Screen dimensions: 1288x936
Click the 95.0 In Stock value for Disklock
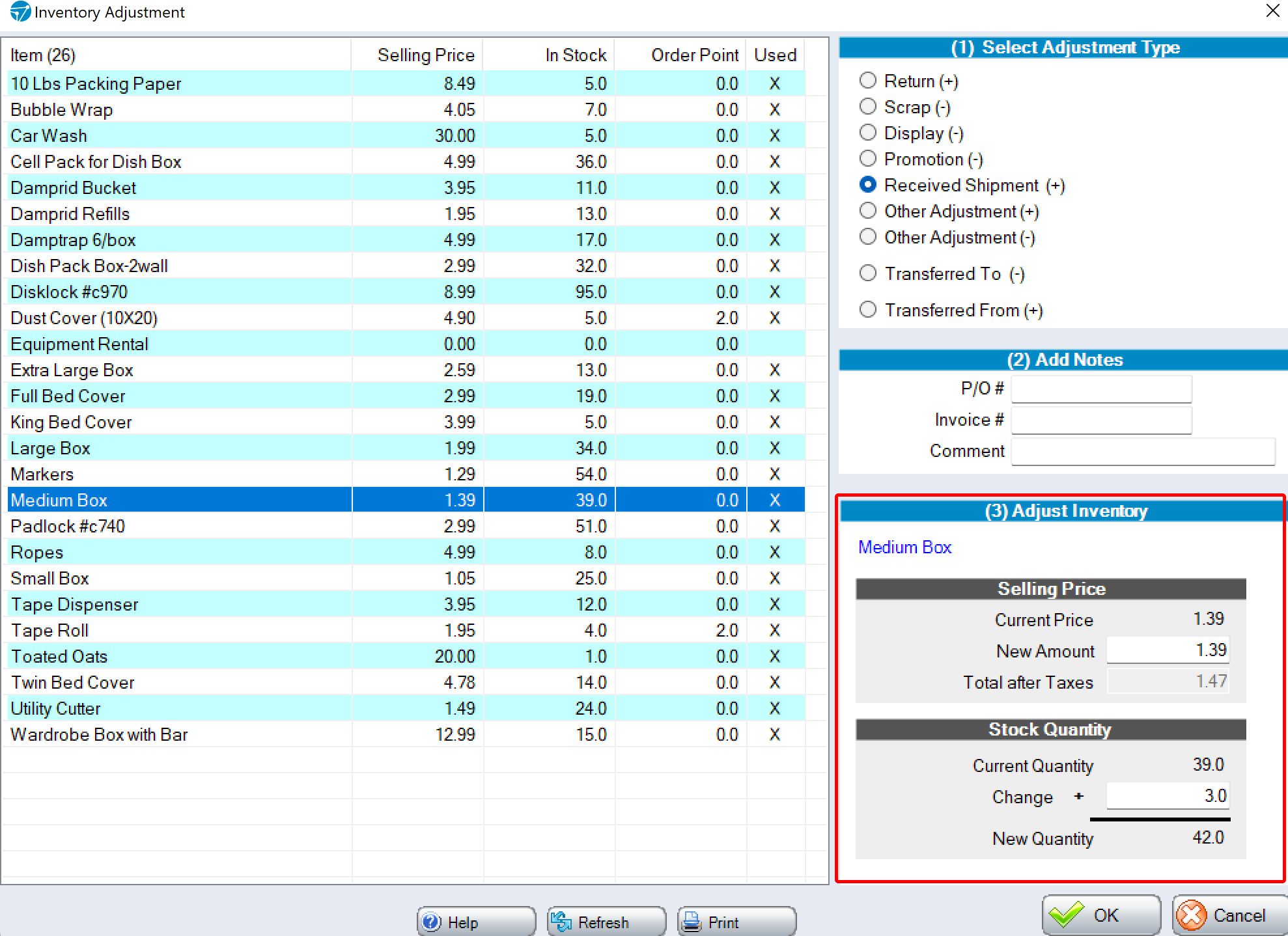(x=591, y=292)
